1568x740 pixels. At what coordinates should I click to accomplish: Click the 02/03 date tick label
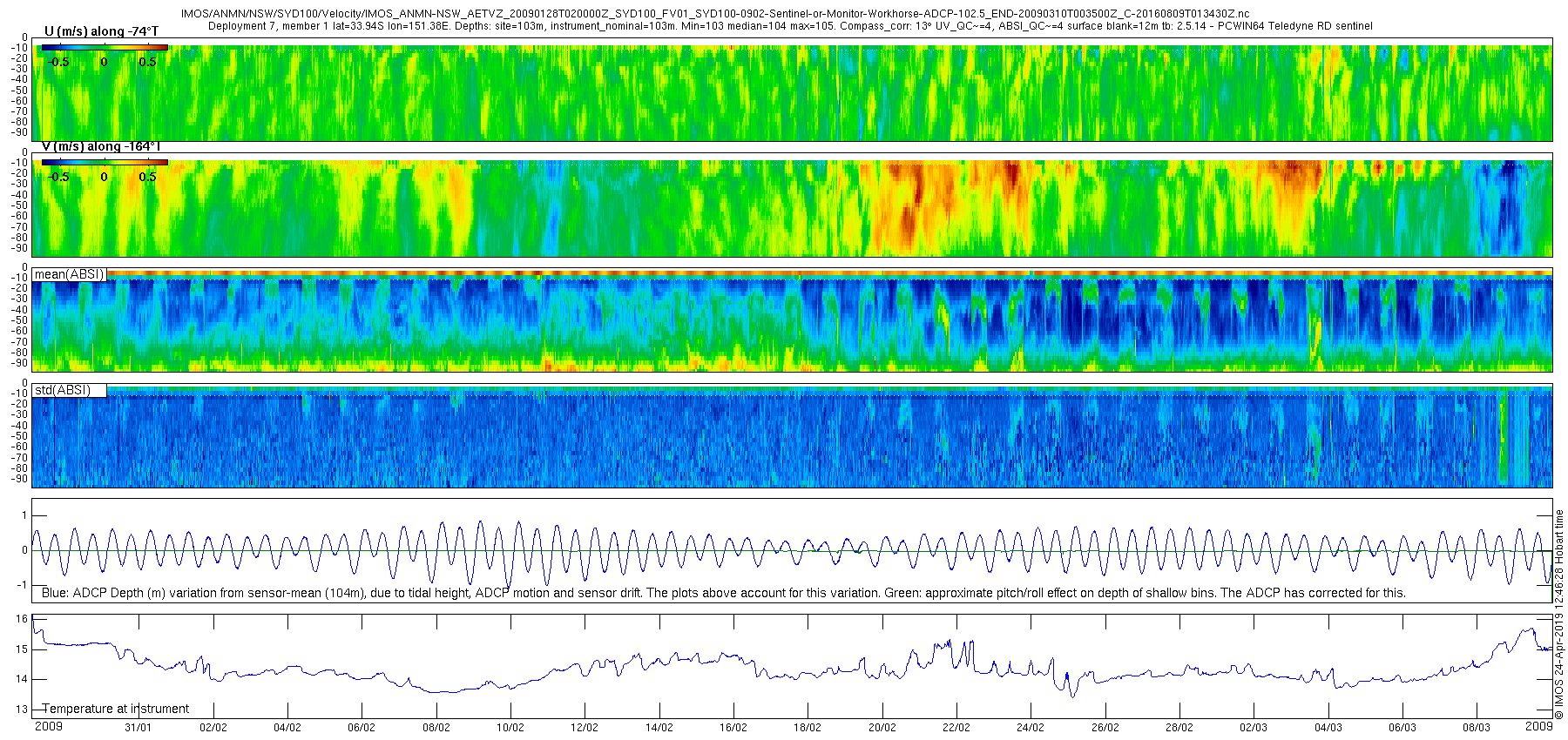pos(1254,728)
